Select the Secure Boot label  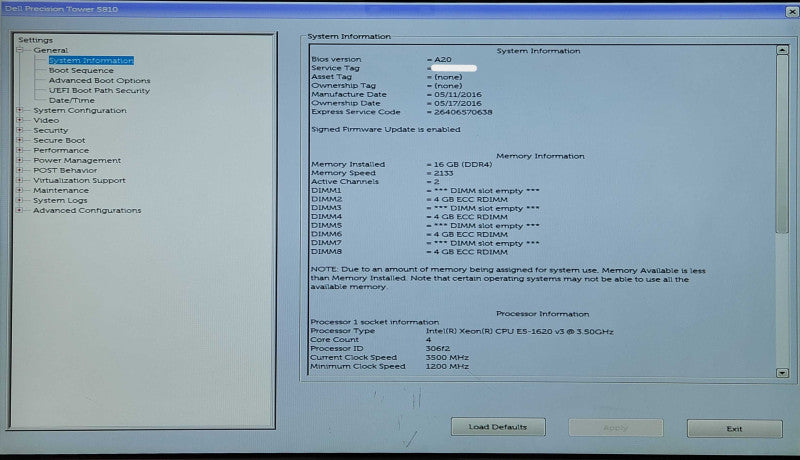(59, 140)
